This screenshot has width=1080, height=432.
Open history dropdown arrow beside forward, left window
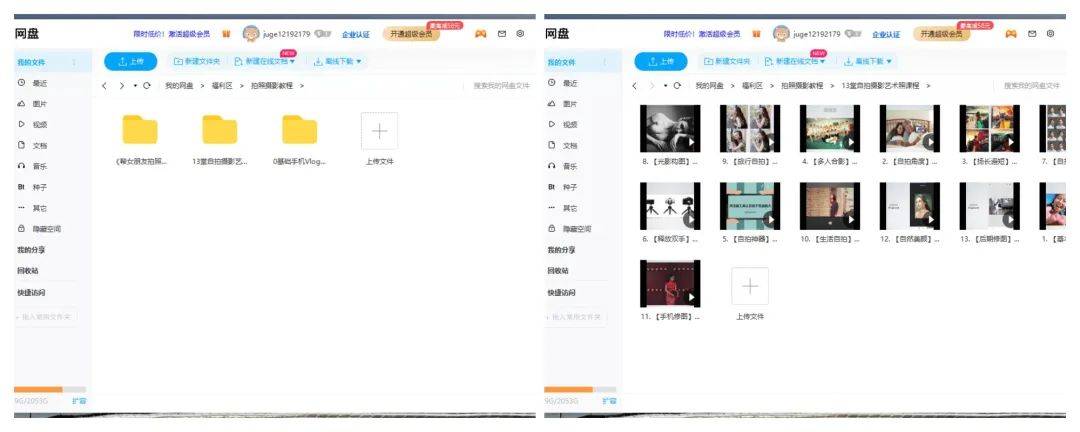coord(135,86)
